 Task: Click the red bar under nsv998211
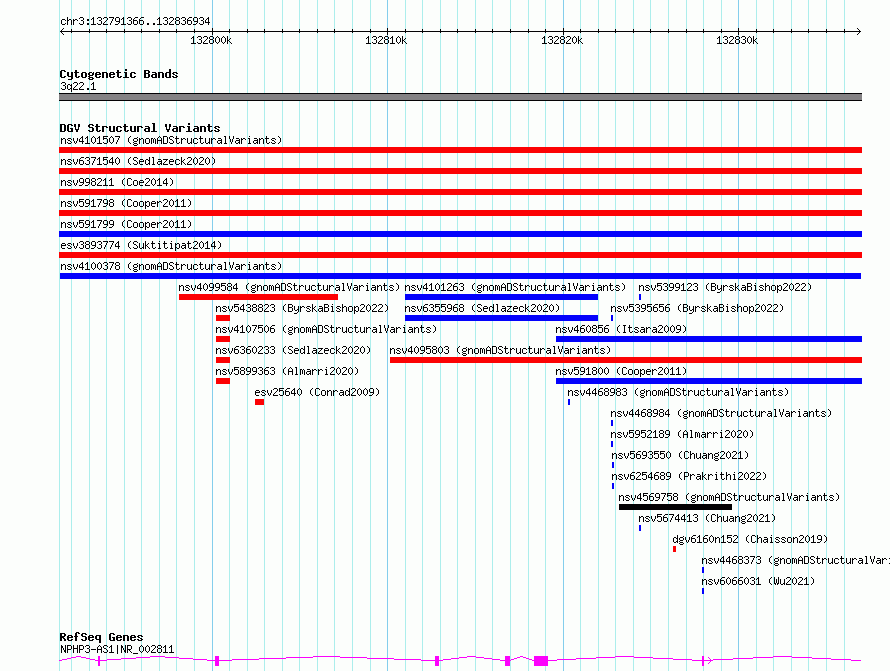[x=460, y=192]
